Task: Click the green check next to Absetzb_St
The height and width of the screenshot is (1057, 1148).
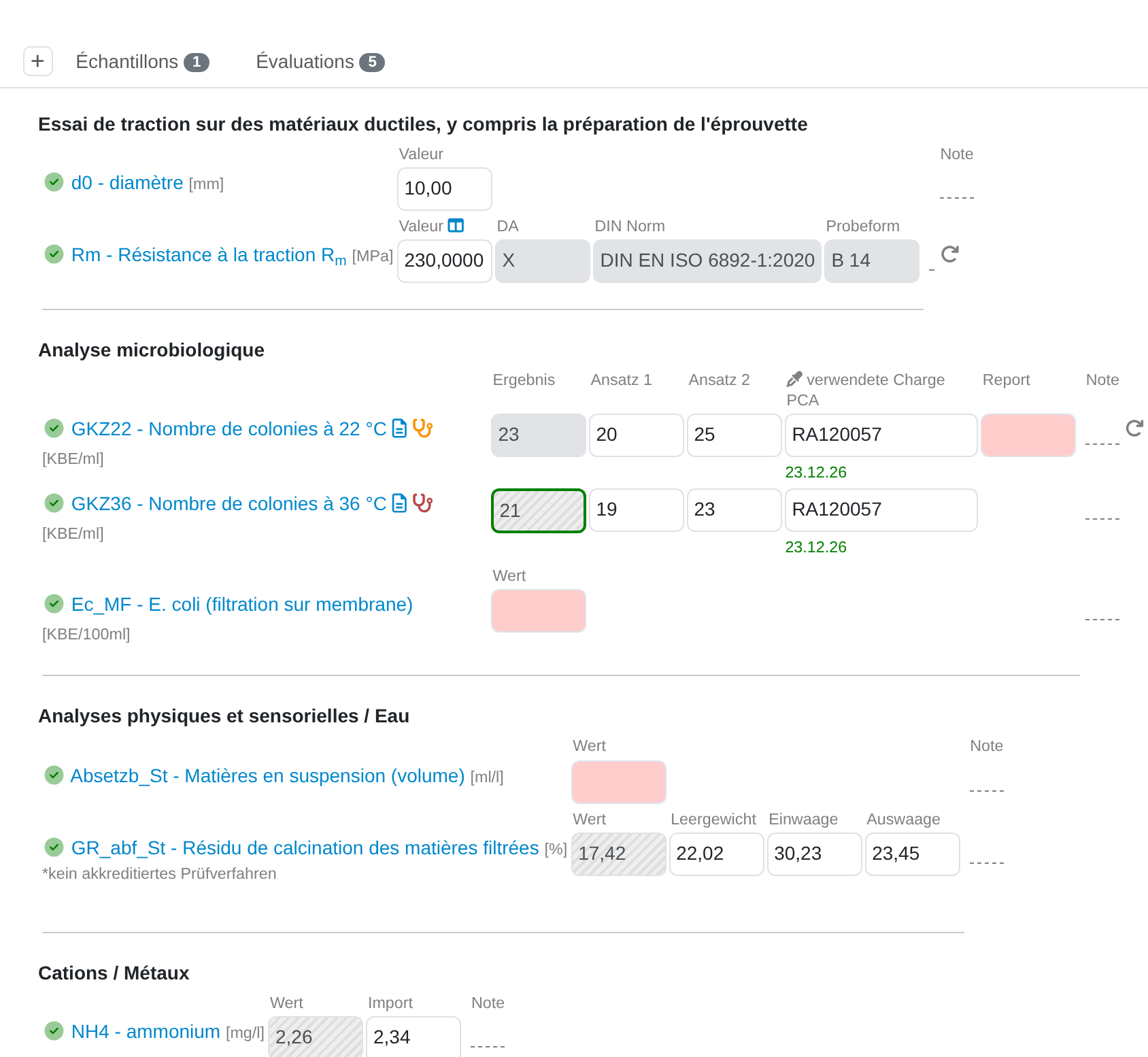Action: coord(54,775)
